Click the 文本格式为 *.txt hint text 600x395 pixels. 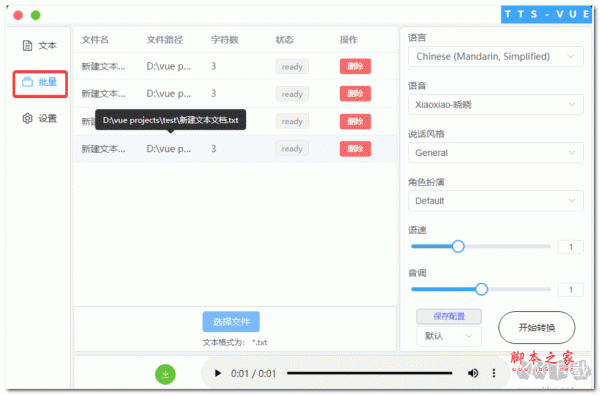click(235, 343)
